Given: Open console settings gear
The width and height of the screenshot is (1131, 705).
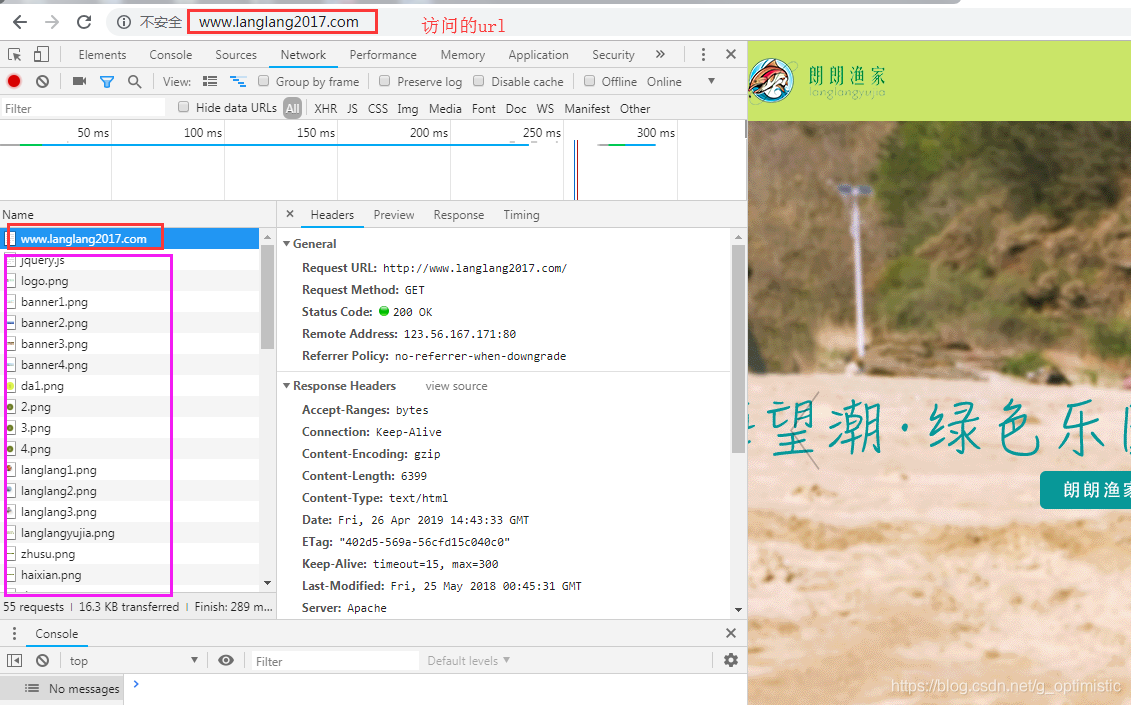Looking at the screenshot, I should (x=731, y=660).
